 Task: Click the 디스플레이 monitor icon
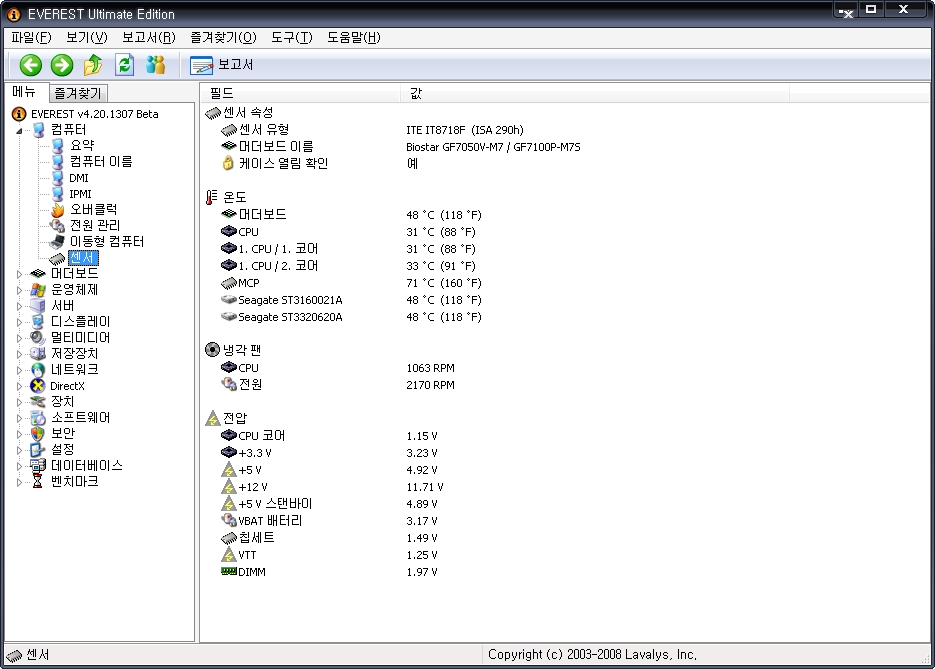(x=38, y=322)
